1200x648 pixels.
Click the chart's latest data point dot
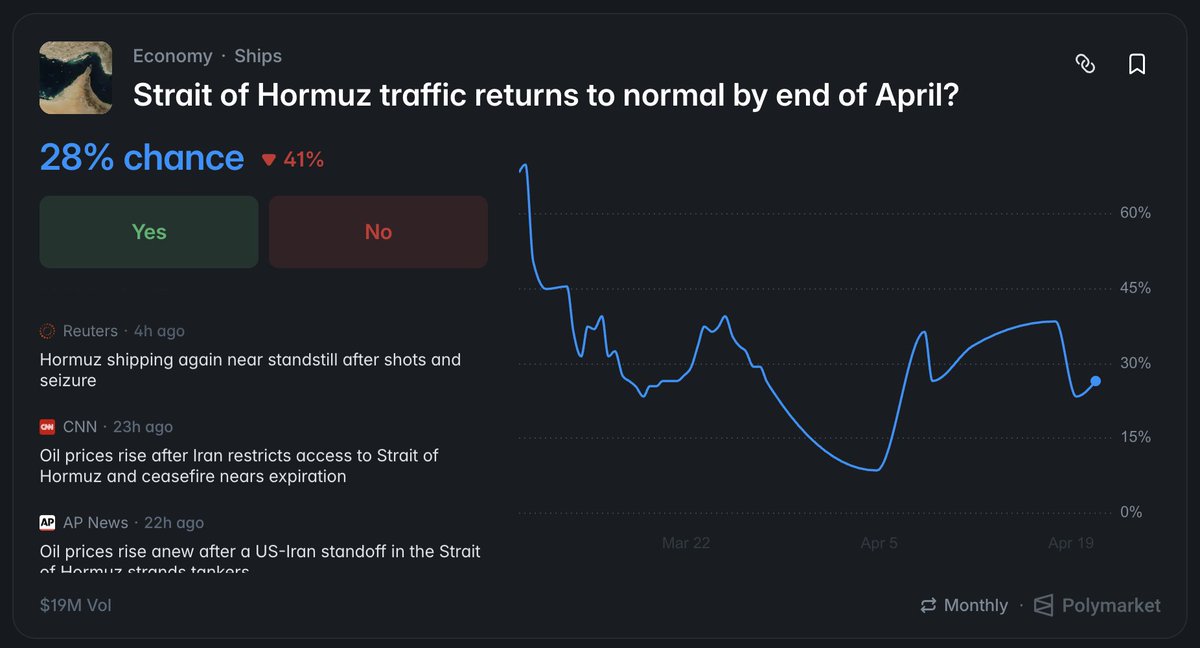pyautogui.click(x=1095, y=381)
